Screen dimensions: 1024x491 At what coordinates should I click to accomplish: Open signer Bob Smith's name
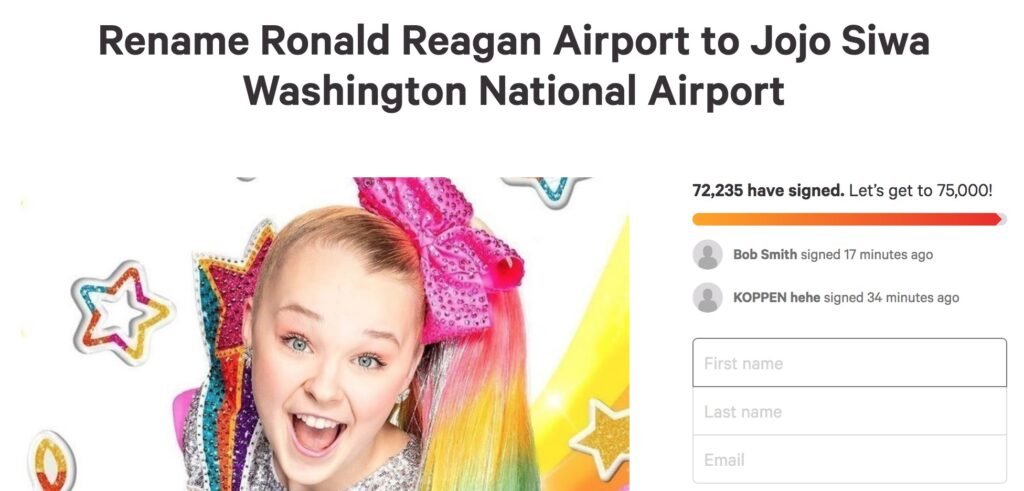[765, 255]
